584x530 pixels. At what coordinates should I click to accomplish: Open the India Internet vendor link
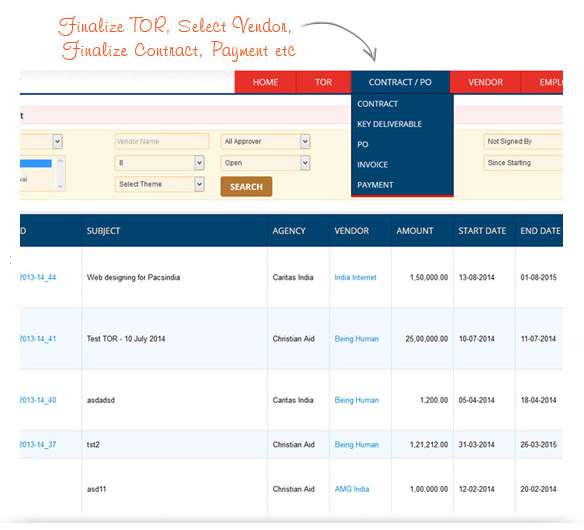pyautogui.click(x=355, y=277)
